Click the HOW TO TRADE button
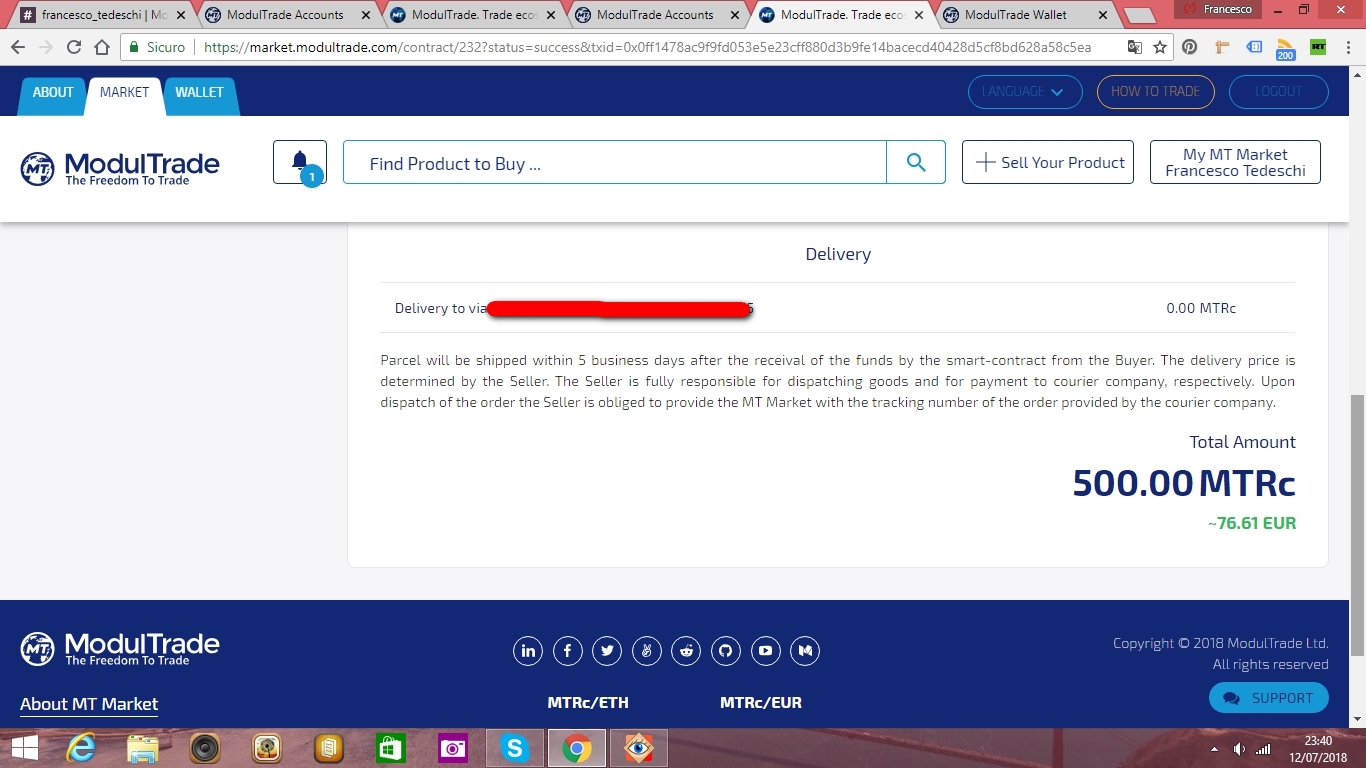 (1155, 92)
